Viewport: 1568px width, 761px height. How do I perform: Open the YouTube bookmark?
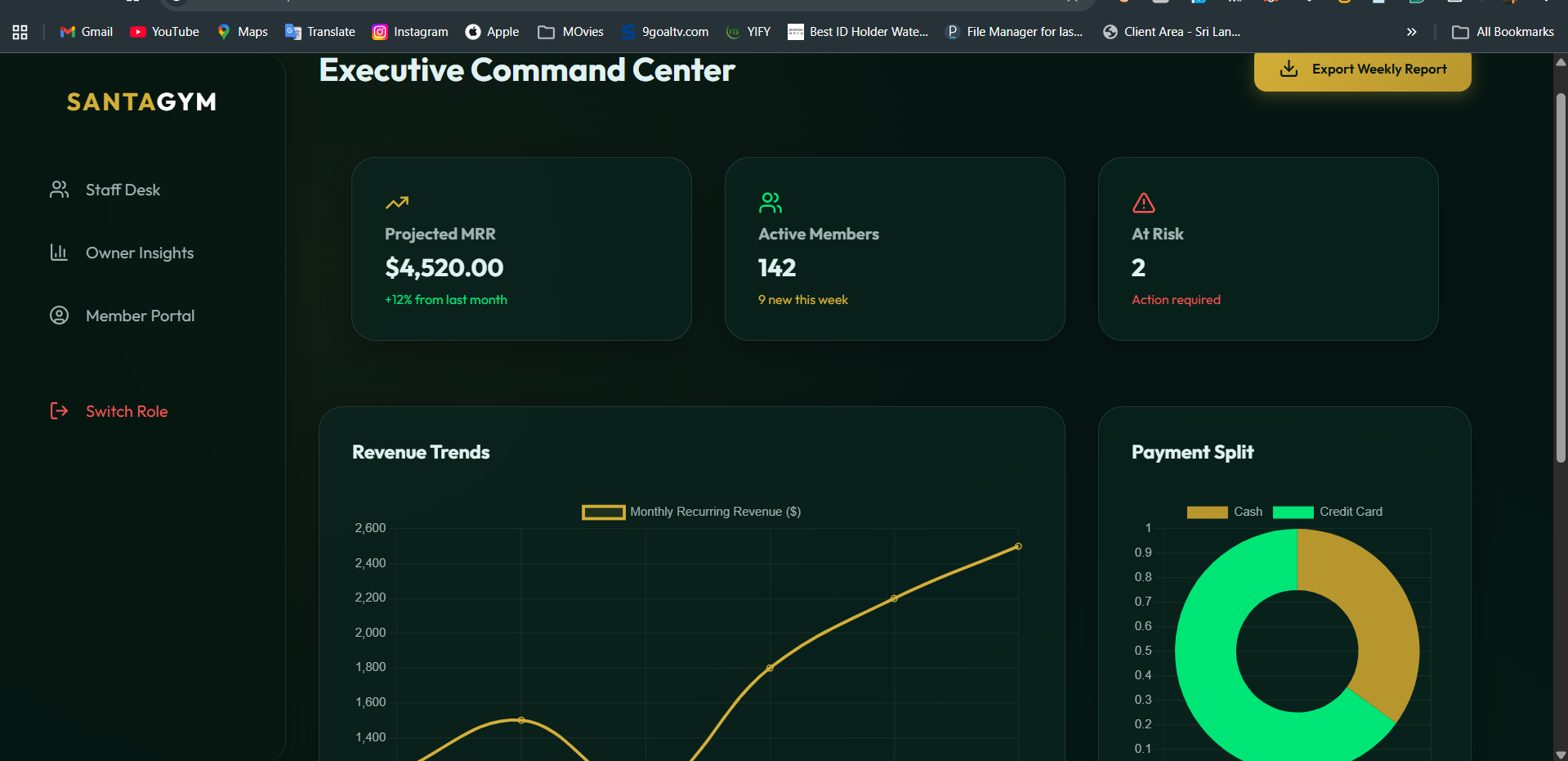tap(165, 32)
